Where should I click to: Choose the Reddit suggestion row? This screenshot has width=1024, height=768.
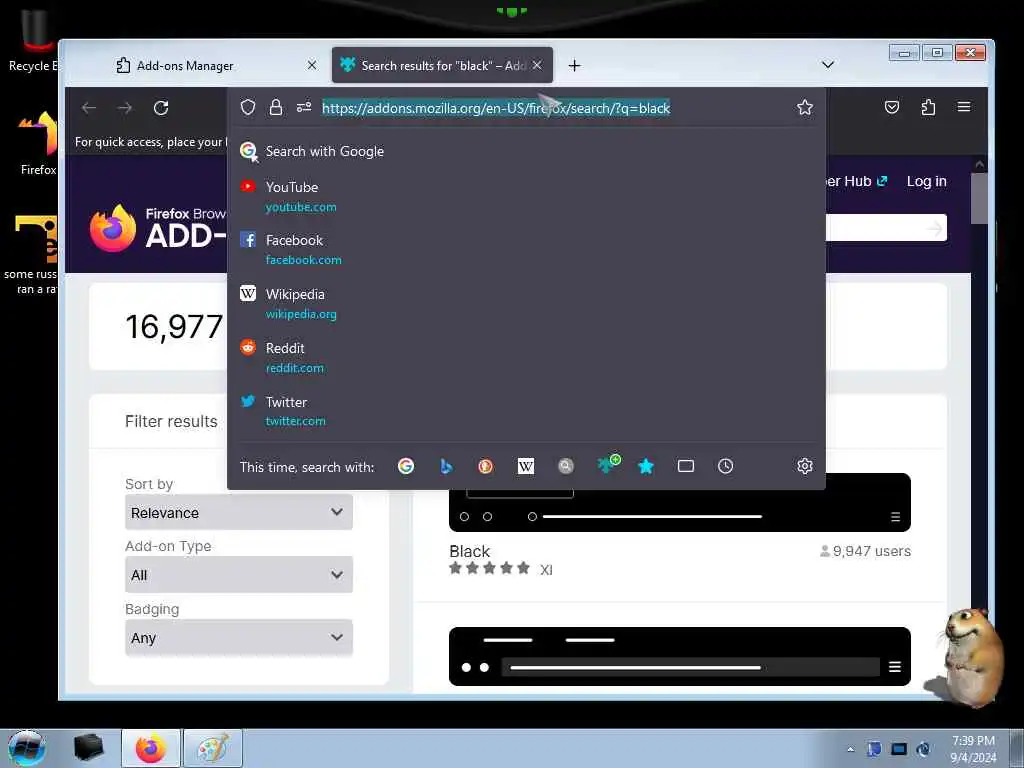click(x=526, y=357)
